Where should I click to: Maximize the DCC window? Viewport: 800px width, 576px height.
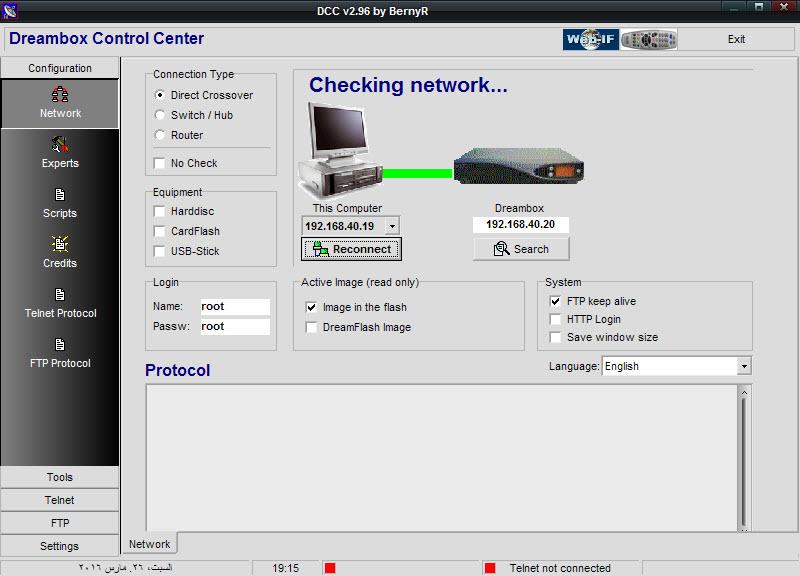pyautogui.click(x=759, y=7)
